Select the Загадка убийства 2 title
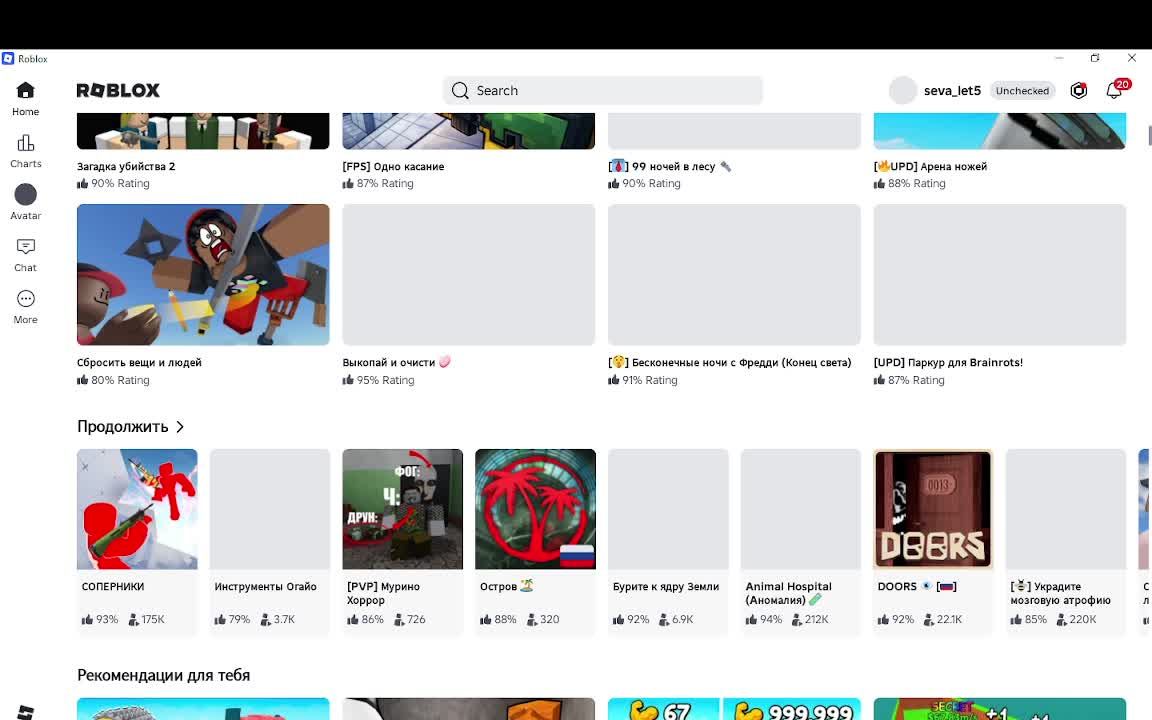 click(126, 166)
